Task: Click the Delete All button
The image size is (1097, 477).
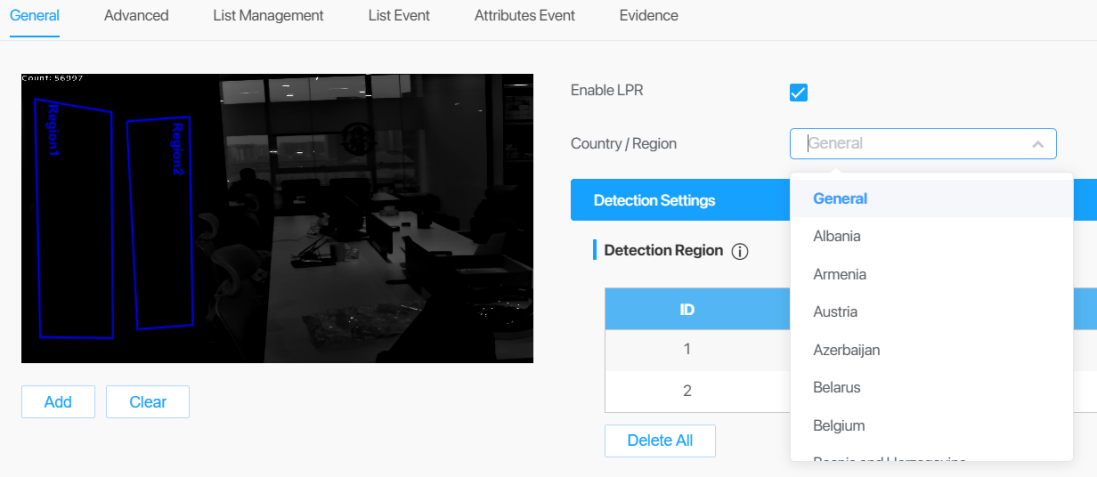Action: coord(660,441)
